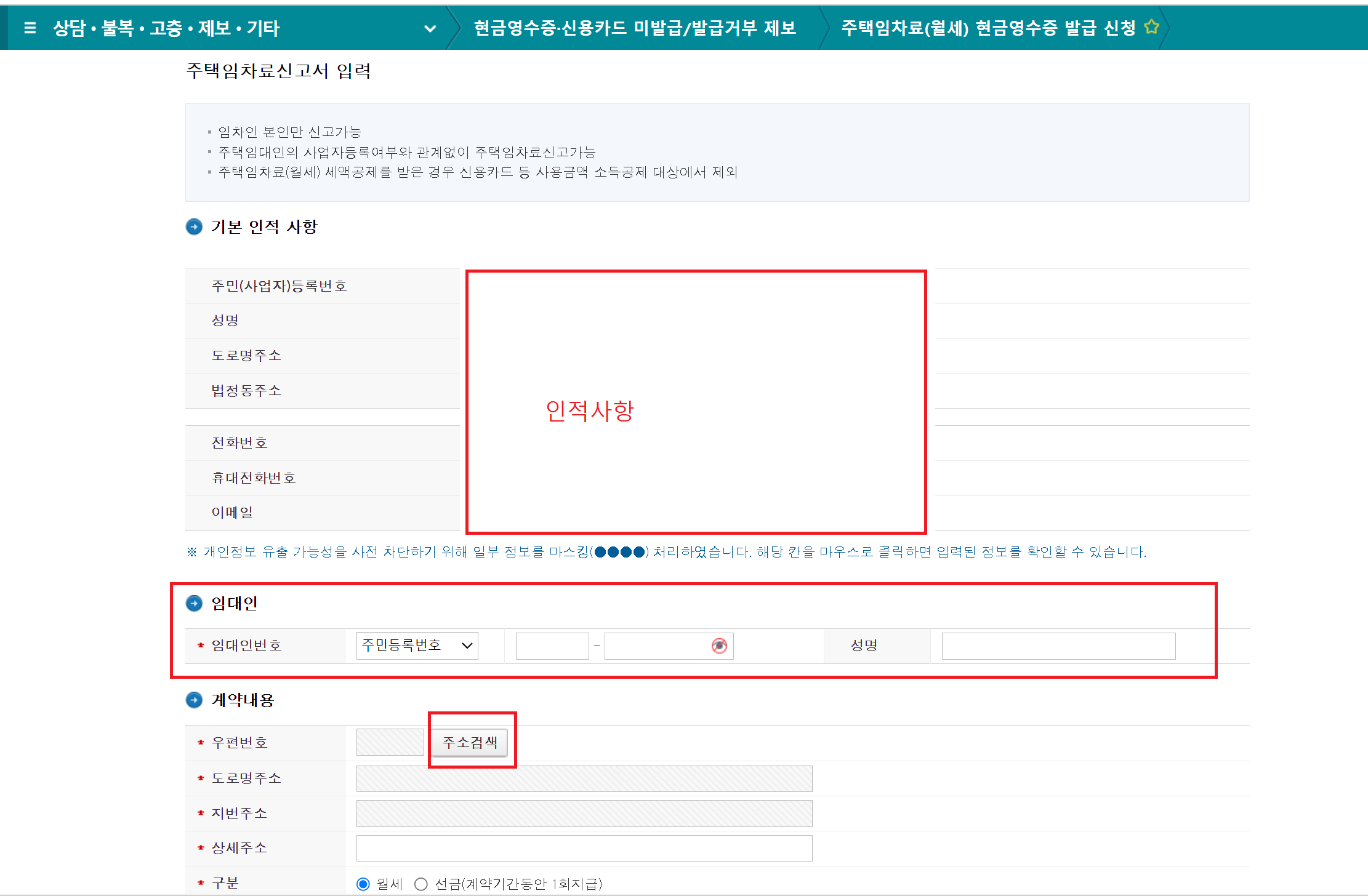Select the 월세 radio button
1368x896 pixels.
(x=364, y=882)
